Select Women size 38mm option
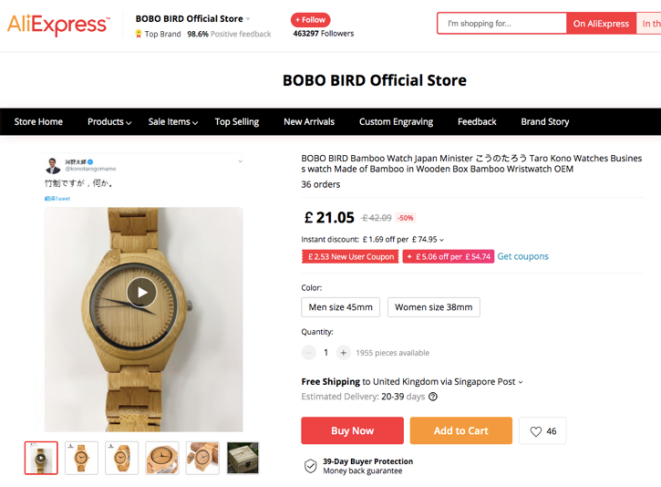The height and width of the screenshot is (487, 661). pyautogui.click(x=434, y=307)
